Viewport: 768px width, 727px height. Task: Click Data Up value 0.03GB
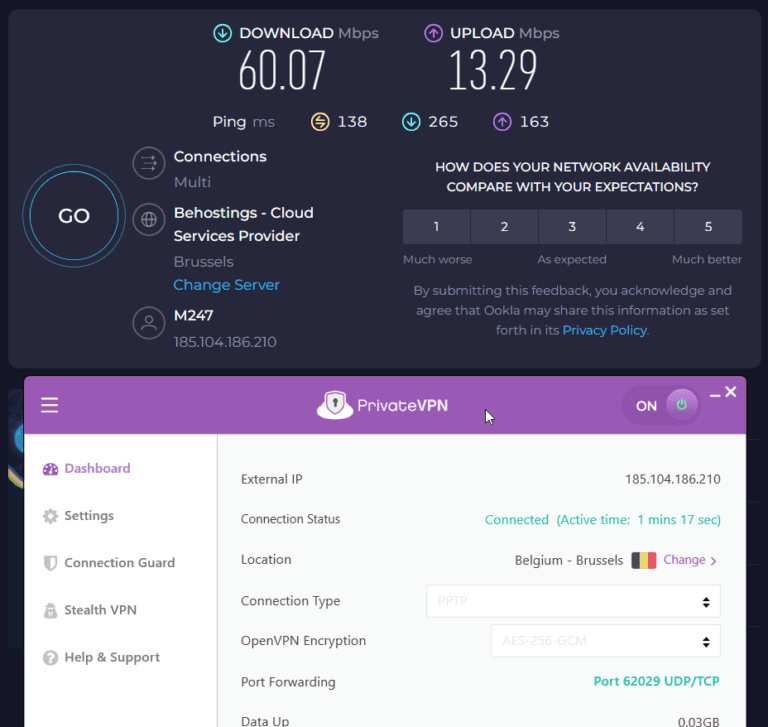coord(698,722)
